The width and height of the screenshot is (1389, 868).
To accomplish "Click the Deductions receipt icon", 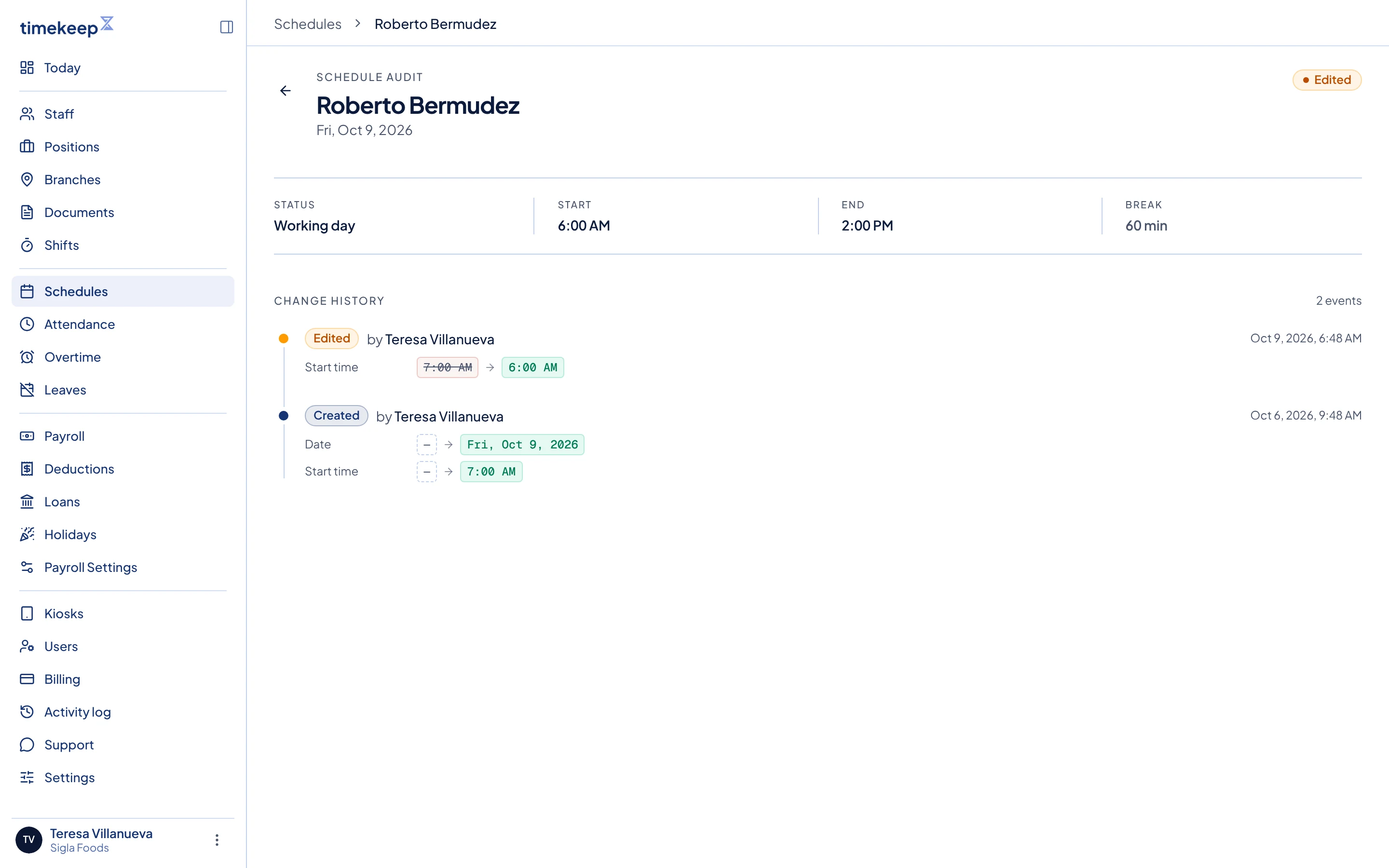I will tap(27, 468).
